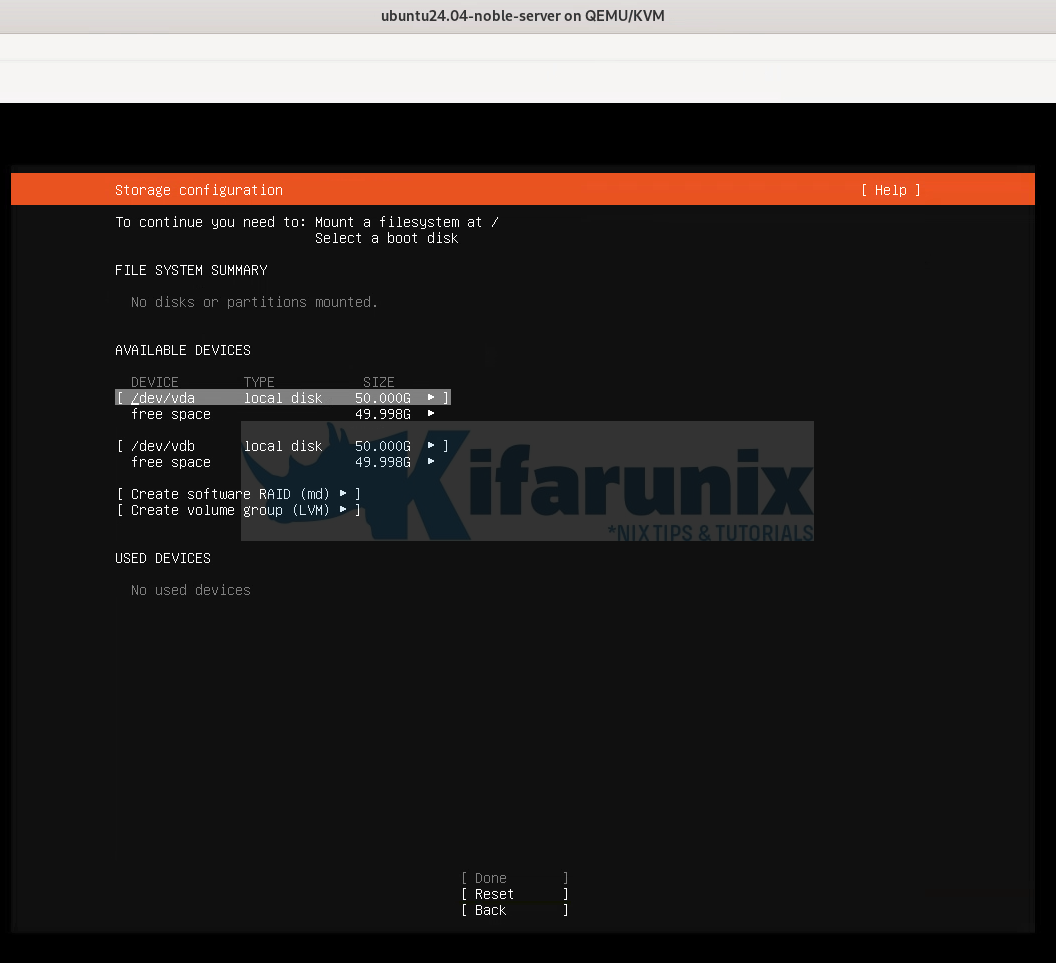
Task: Select the /dev/vda local disk entry
Action: click(x=283, y=398)
